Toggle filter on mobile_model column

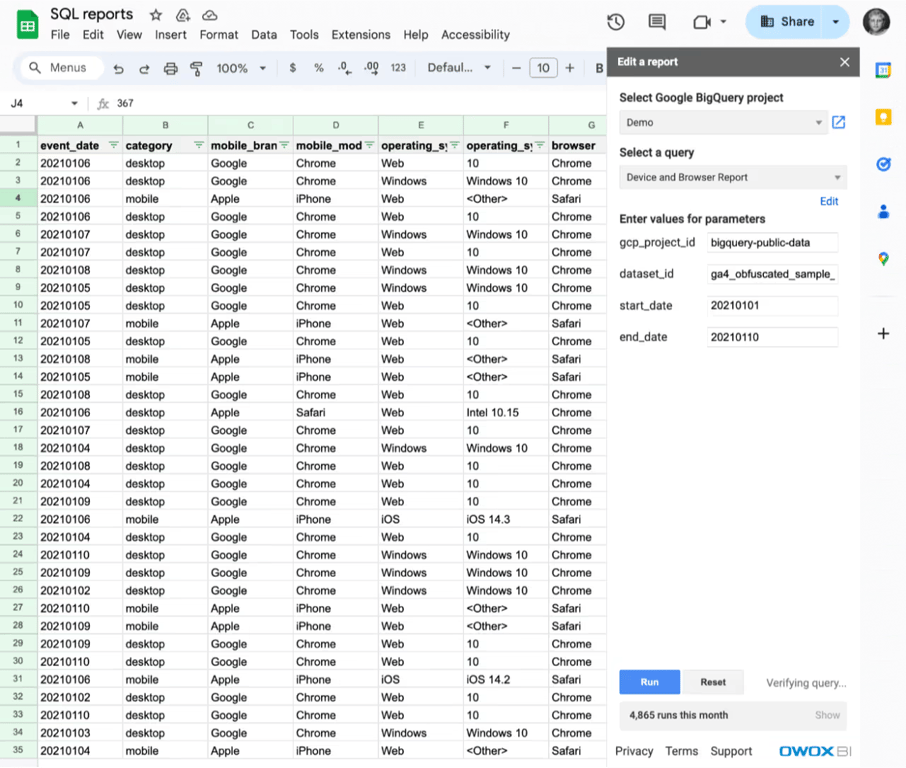coord(369,145)
